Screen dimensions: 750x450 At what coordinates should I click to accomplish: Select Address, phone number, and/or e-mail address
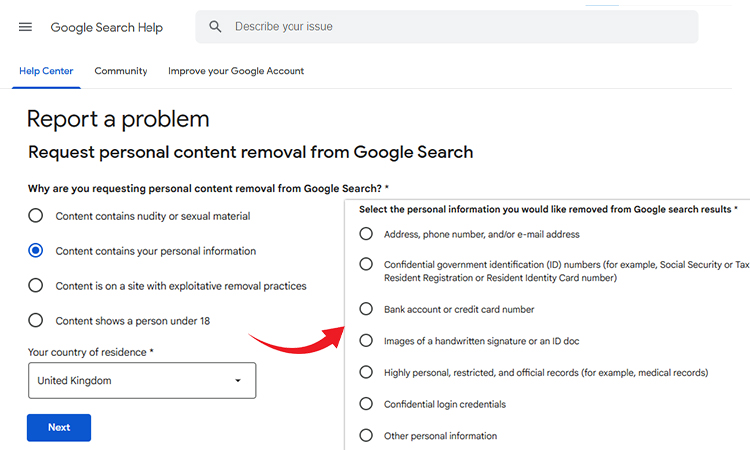pos(366,234)
